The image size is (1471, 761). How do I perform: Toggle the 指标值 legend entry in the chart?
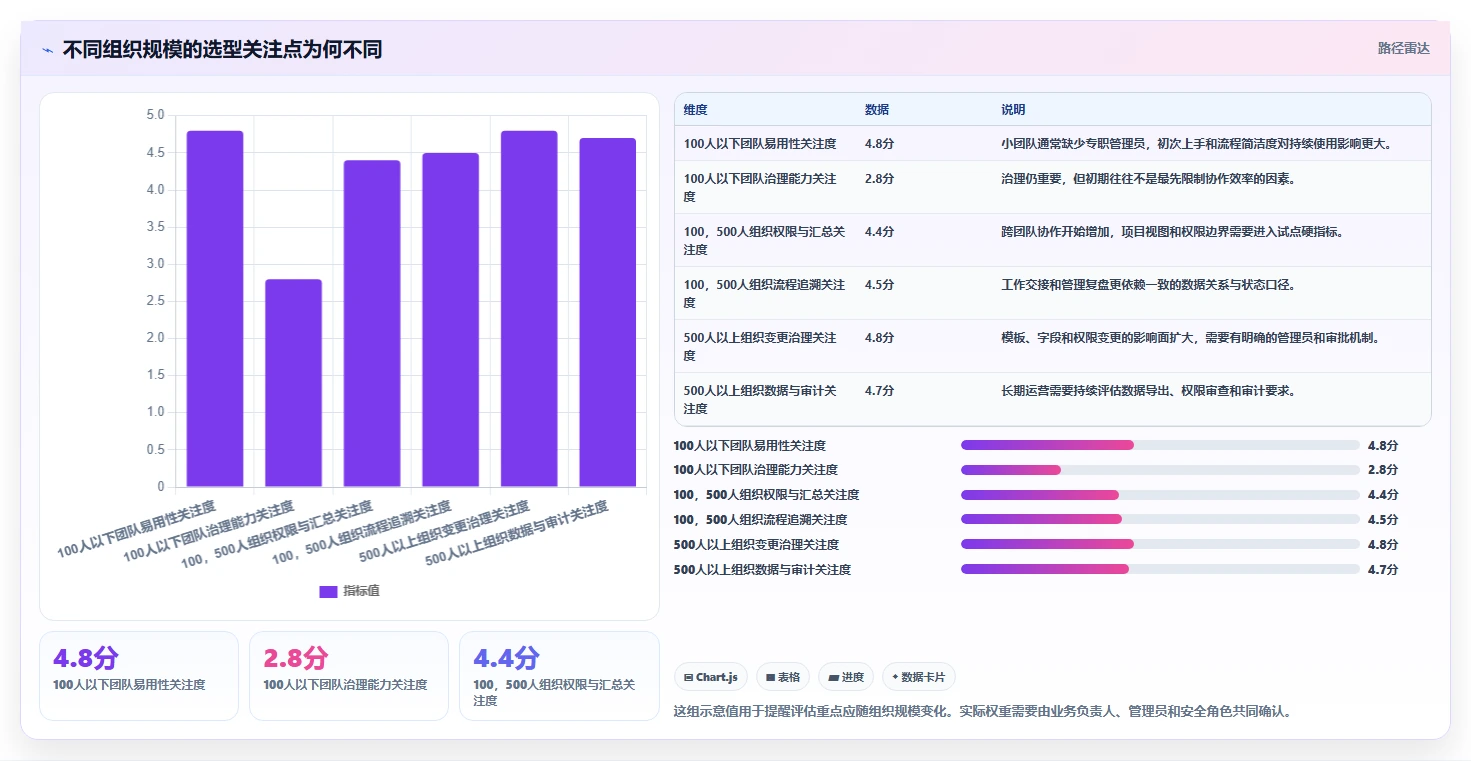349,591
